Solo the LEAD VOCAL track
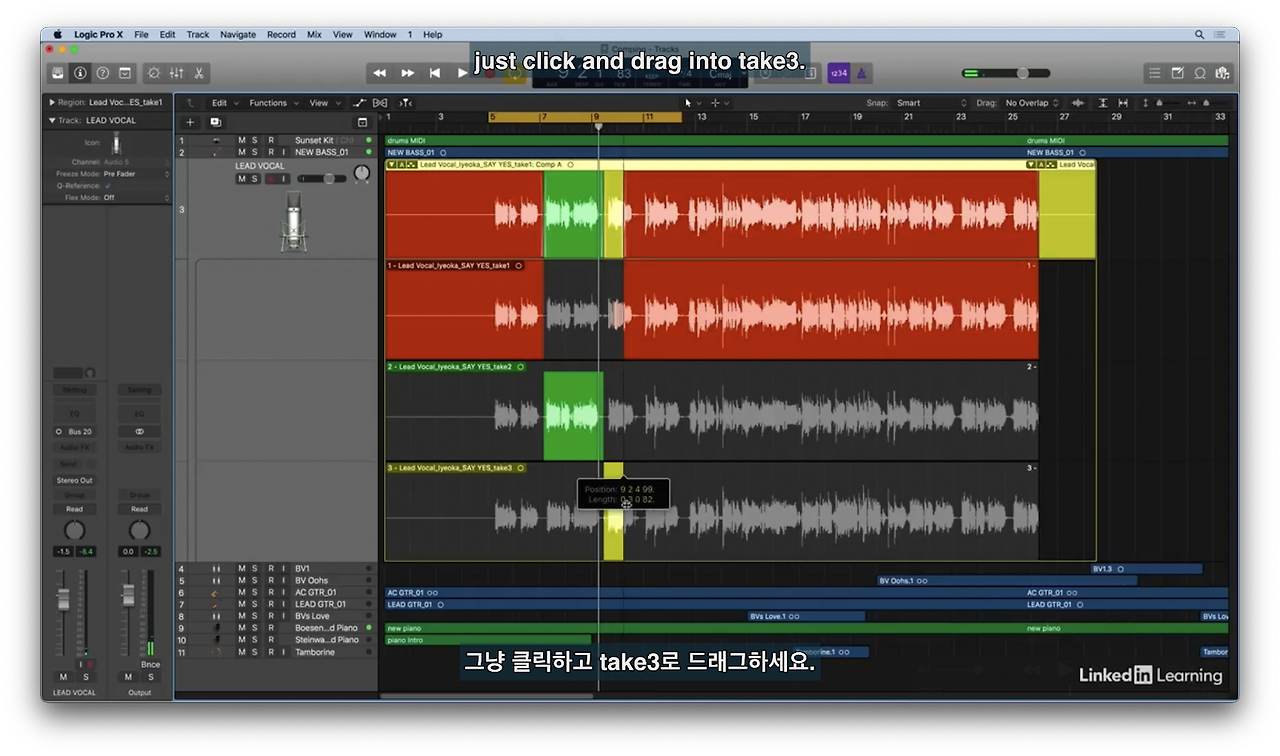1280x756 pixels. pyautogui.click(x=254, y=179)
